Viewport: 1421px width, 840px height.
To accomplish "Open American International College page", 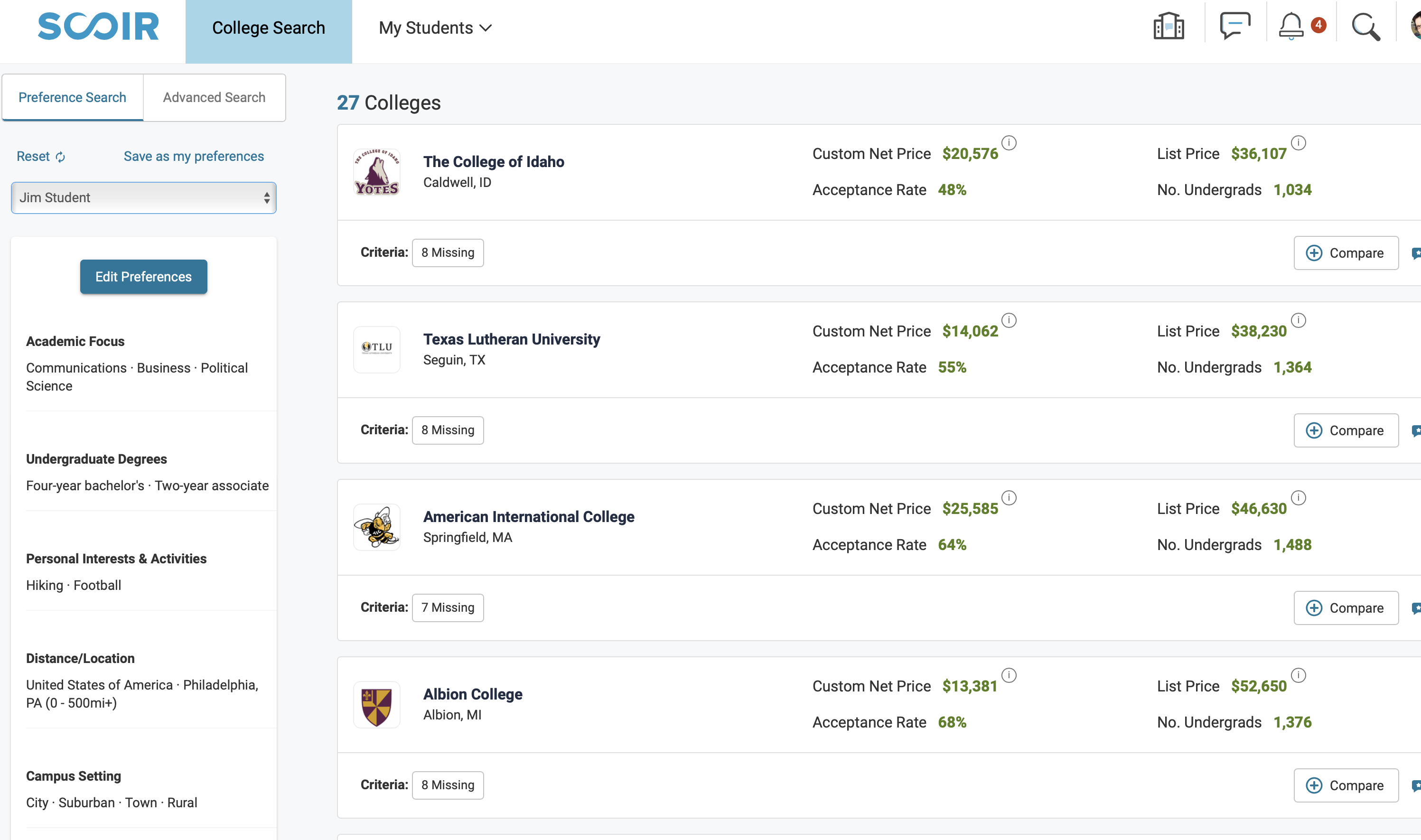I will click(529, 517).
